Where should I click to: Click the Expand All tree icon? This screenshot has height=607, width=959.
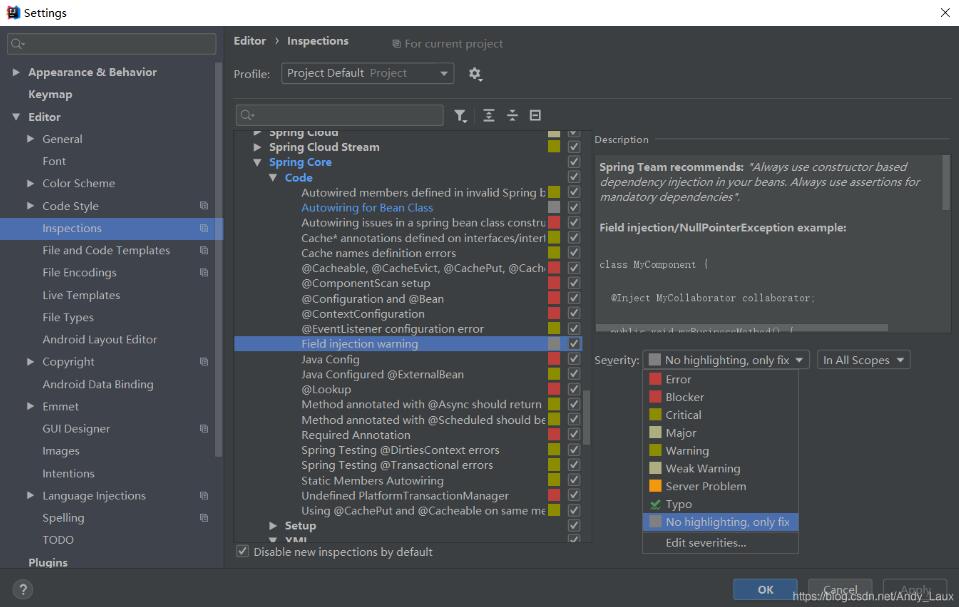pos(488,116)
